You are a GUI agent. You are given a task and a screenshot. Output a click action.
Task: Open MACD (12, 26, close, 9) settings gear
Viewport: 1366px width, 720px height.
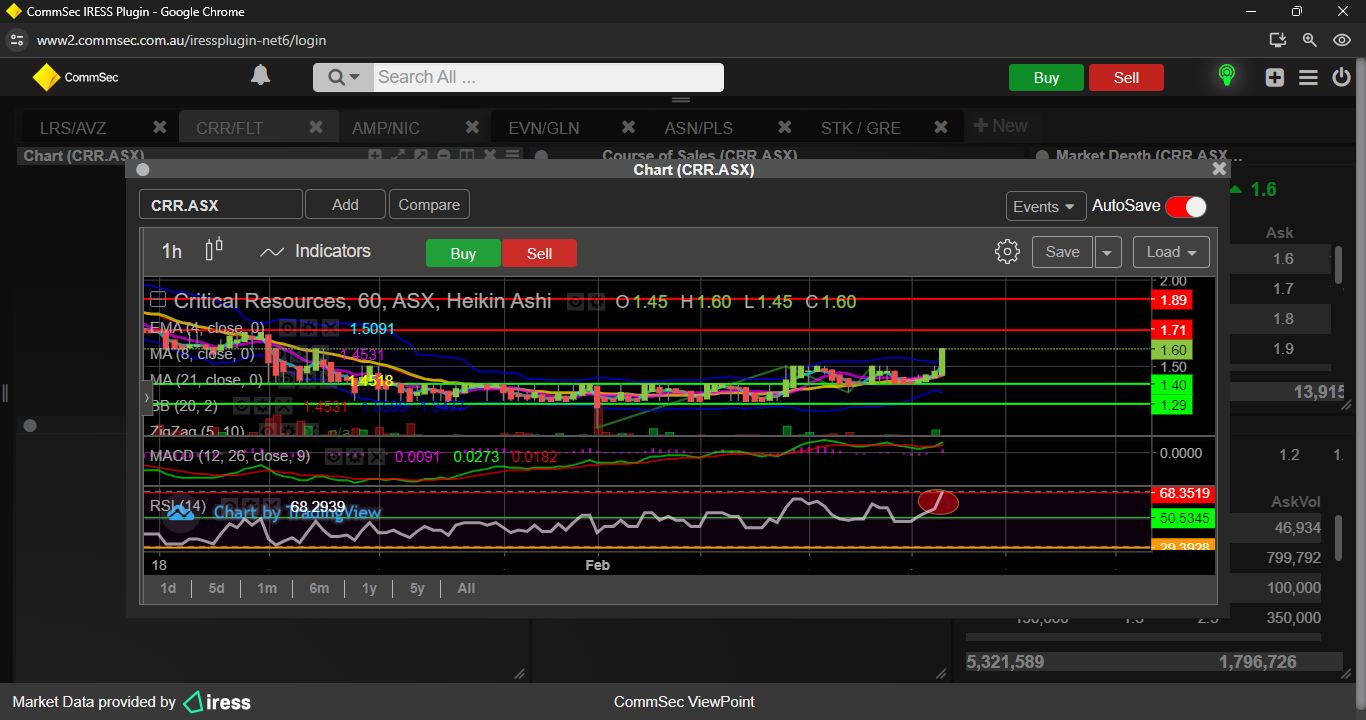coord(355,457)
